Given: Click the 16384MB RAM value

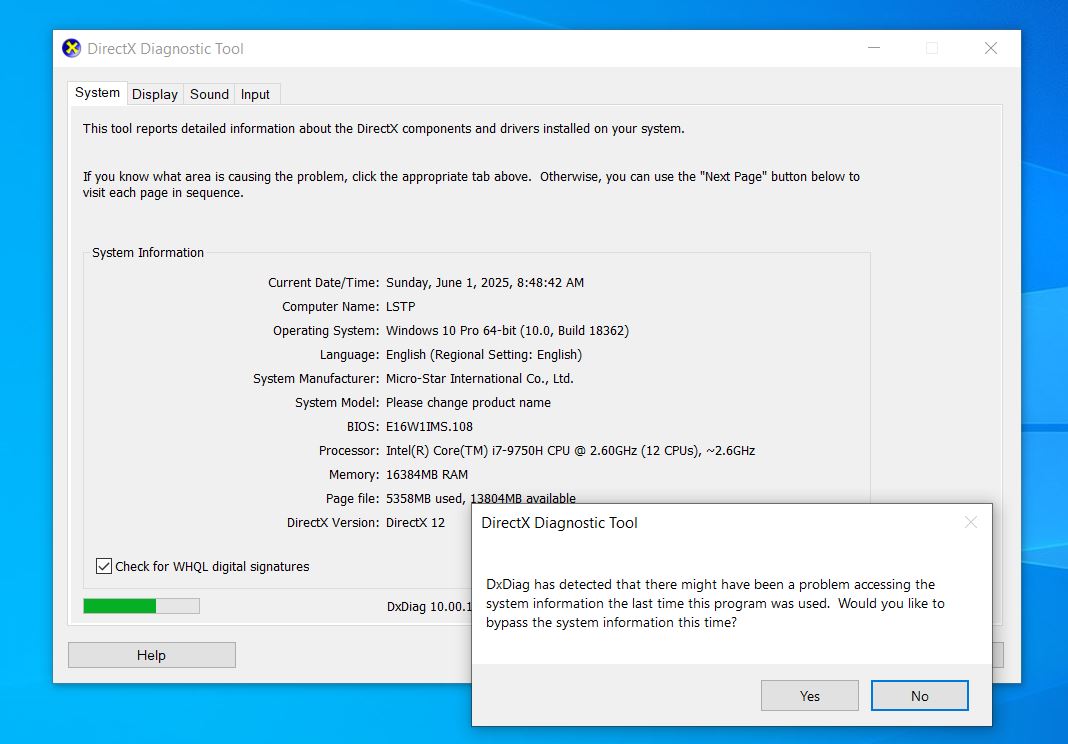Looking at the screenshot, I should point(426,474).
